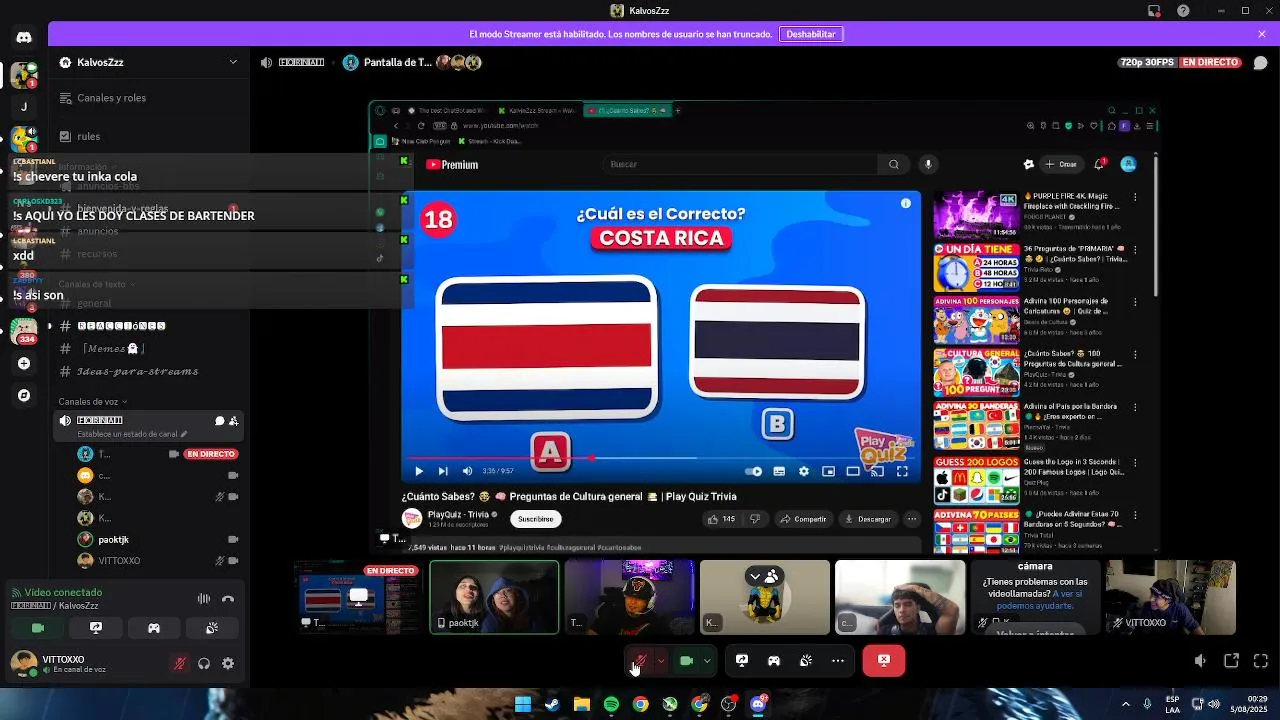Viewport: 1280px width, 720px height.
Task: Seek on the YouTube video progress bar
Action: 660,458
